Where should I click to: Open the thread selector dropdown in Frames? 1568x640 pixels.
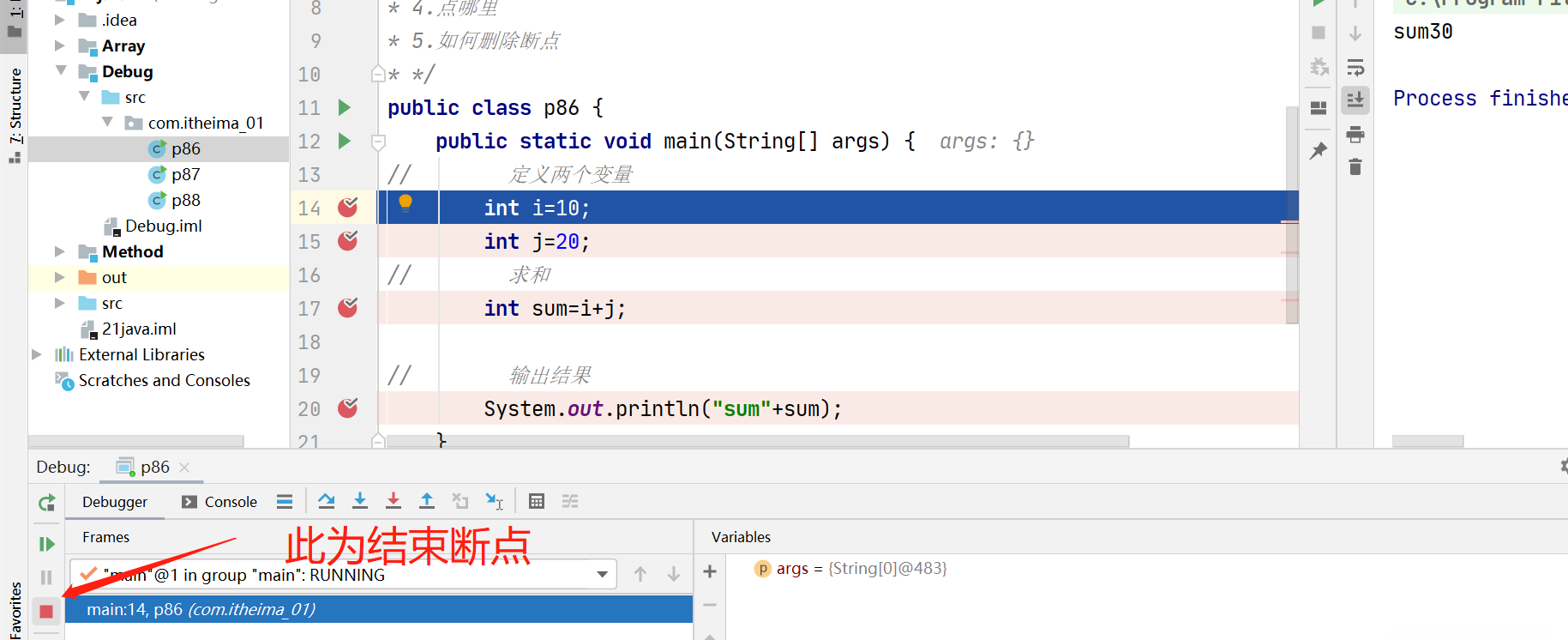pos(603,575)
